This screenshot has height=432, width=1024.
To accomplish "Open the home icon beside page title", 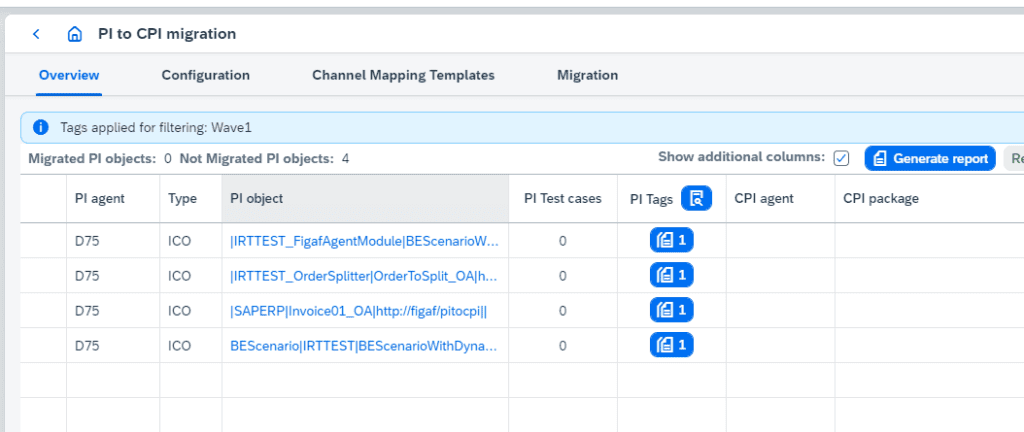I will point(74,34).
